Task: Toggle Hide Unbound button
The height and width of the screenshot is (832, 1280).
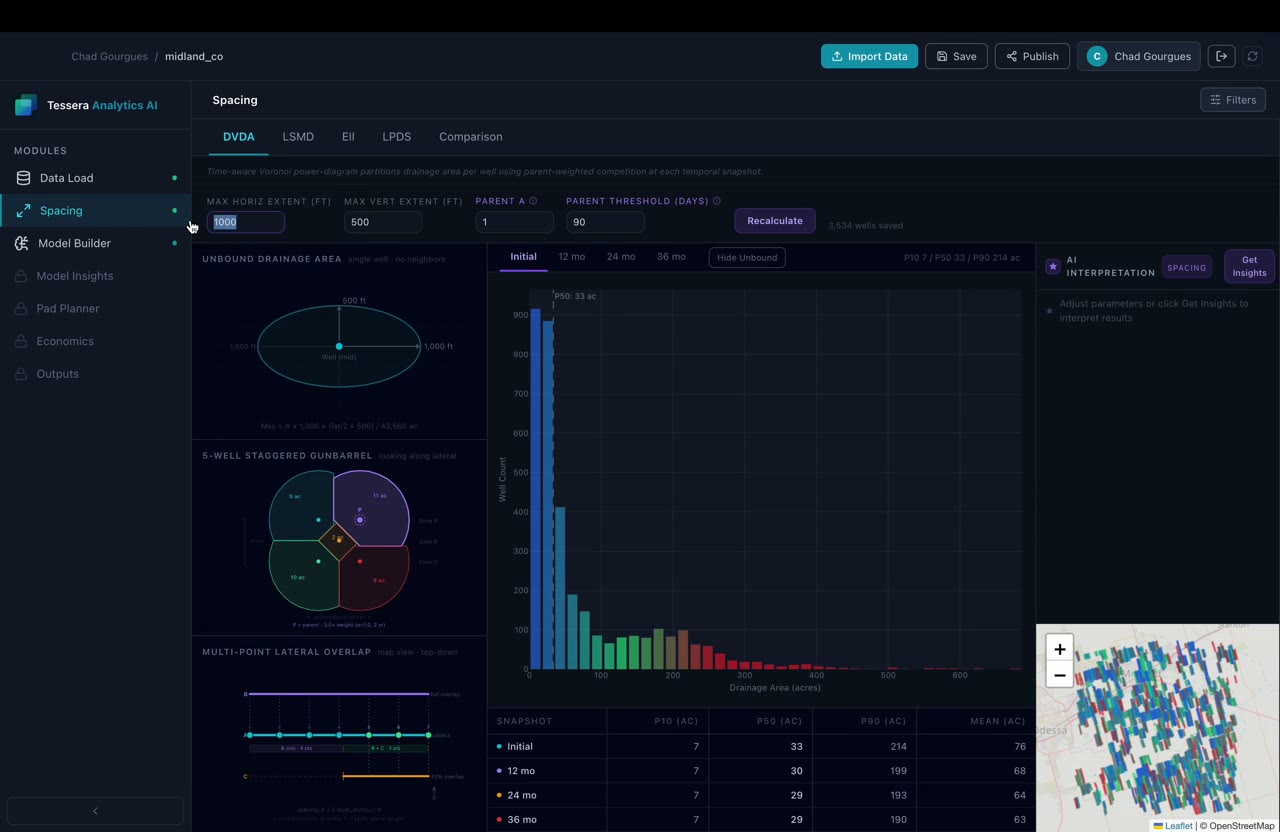Action: (x=747, y=257)
